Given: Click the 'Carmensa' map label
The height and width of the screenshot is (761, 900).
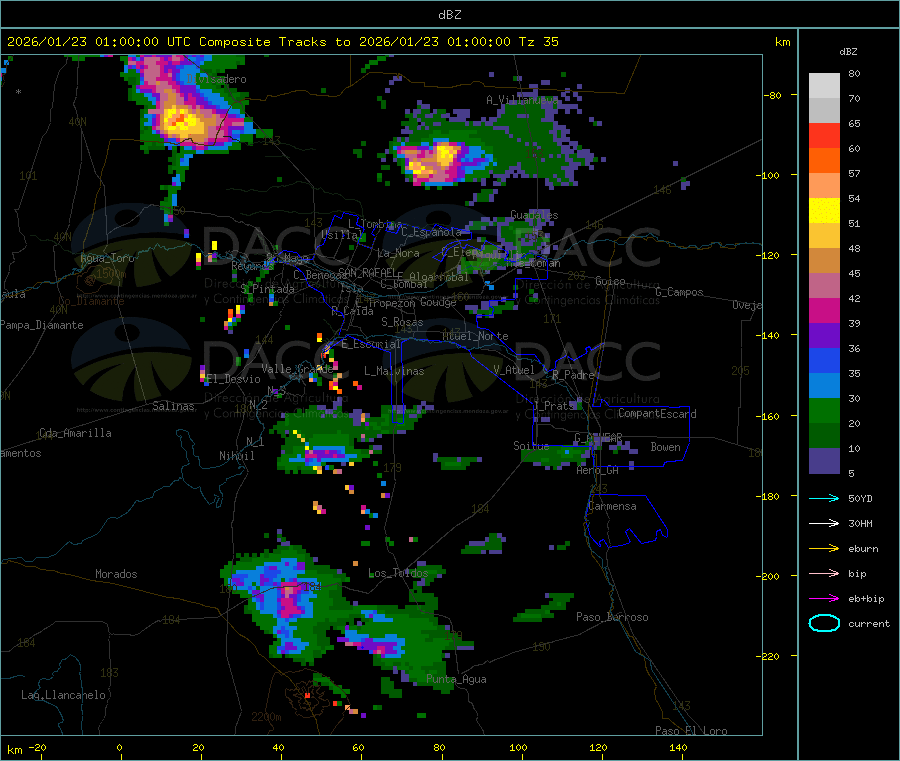Looking at the screenshot, I should click(x=612, y=506).
